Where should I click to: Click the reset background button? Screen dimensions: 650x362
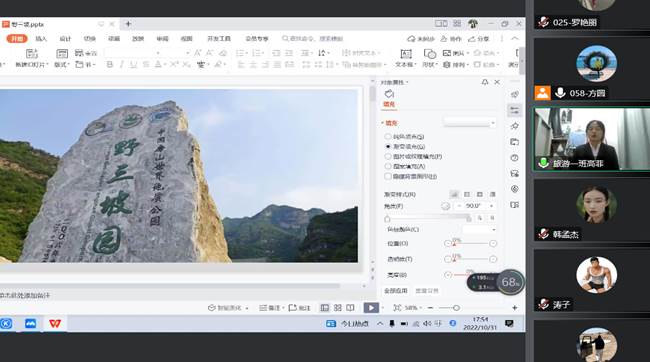point(427,291)
